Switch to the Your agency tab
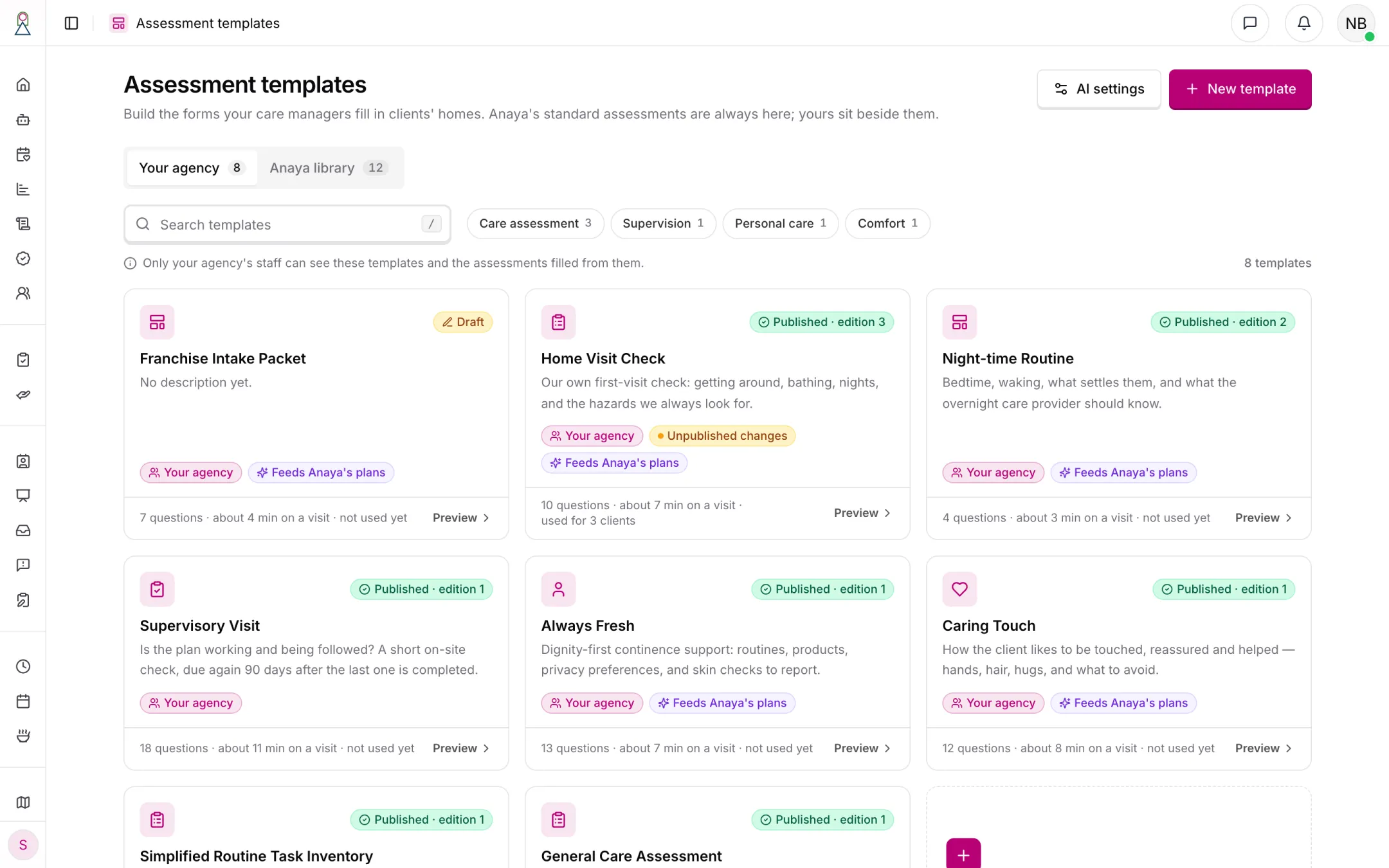 [x=192, y=168]
